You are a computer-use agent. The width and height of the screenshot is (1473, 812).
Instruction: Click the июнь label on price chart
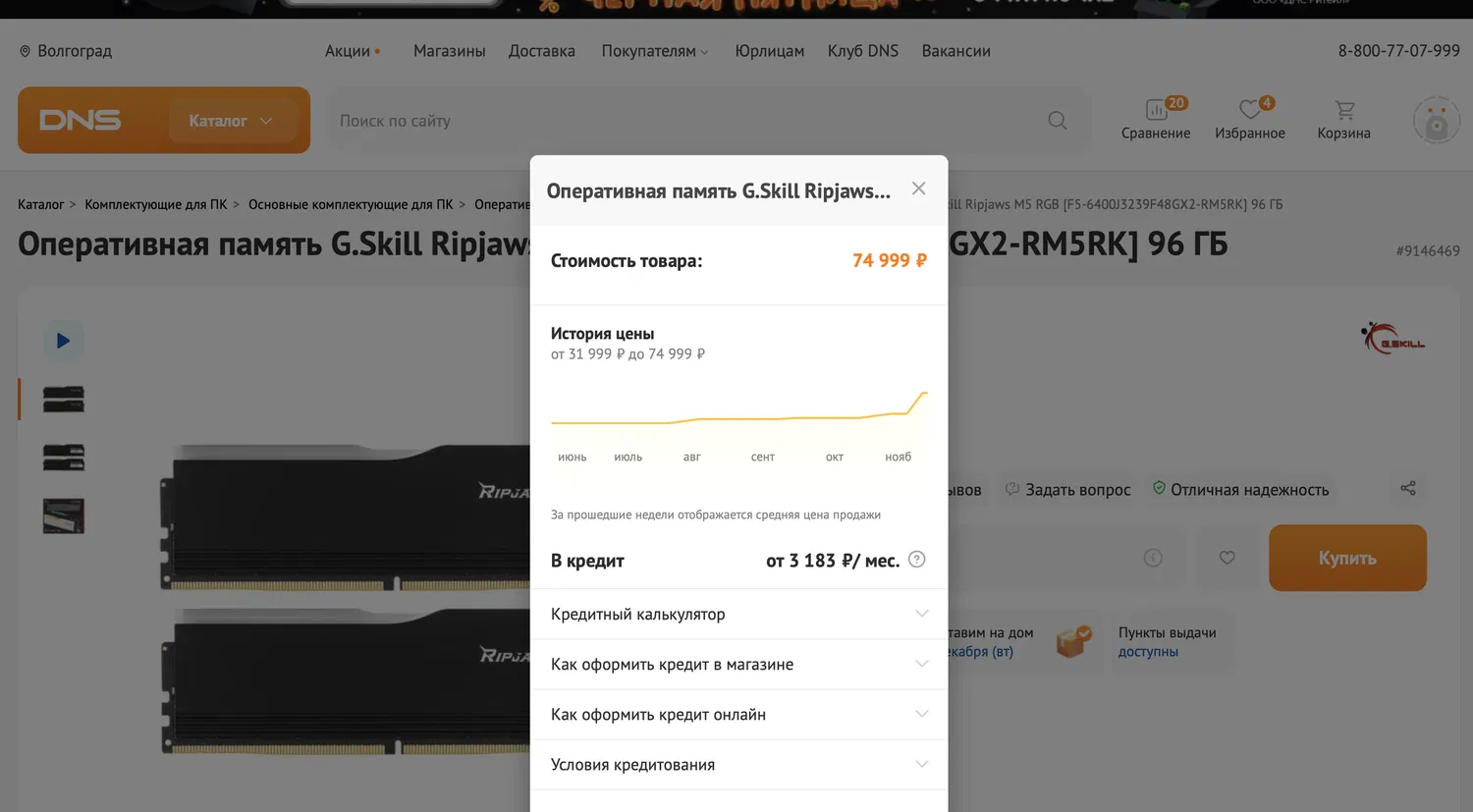[573, 458]
